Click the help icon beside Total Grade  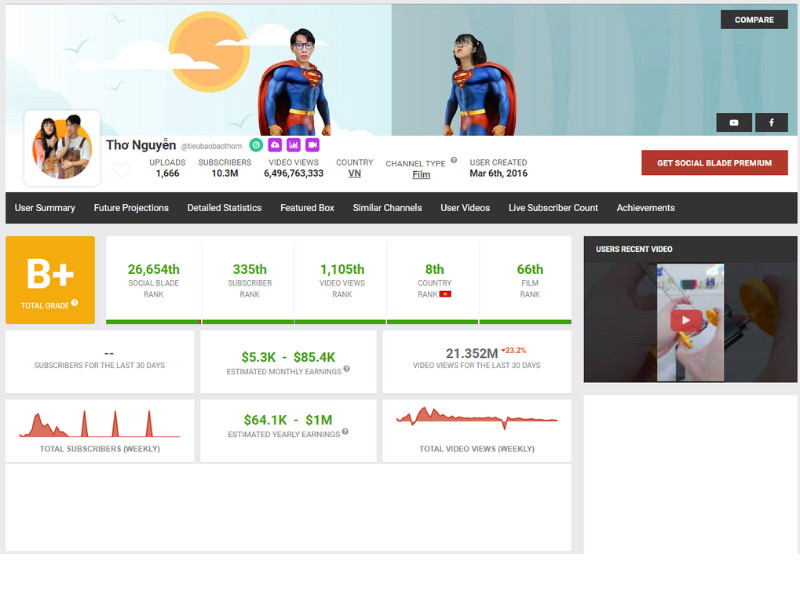74,303
